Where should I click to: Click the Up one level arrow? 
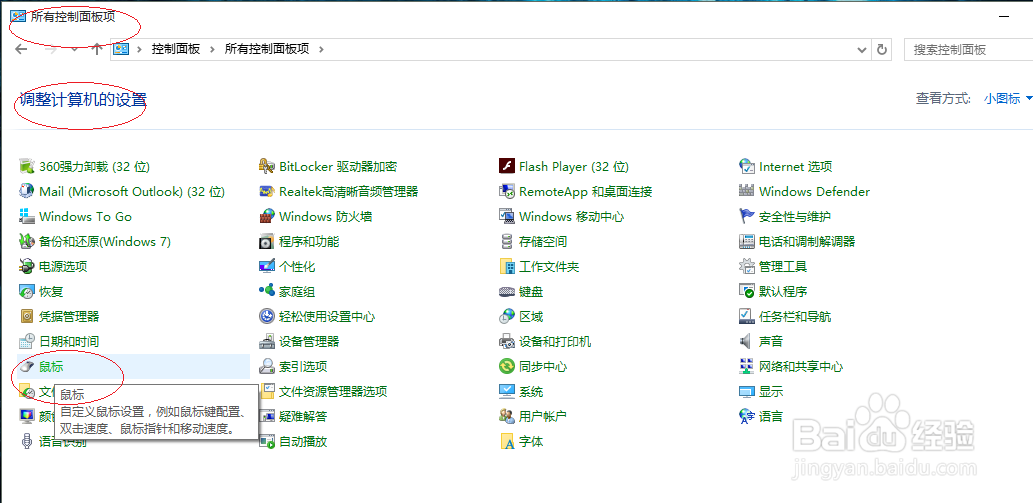pyautogui.click(x=97, y=49)
